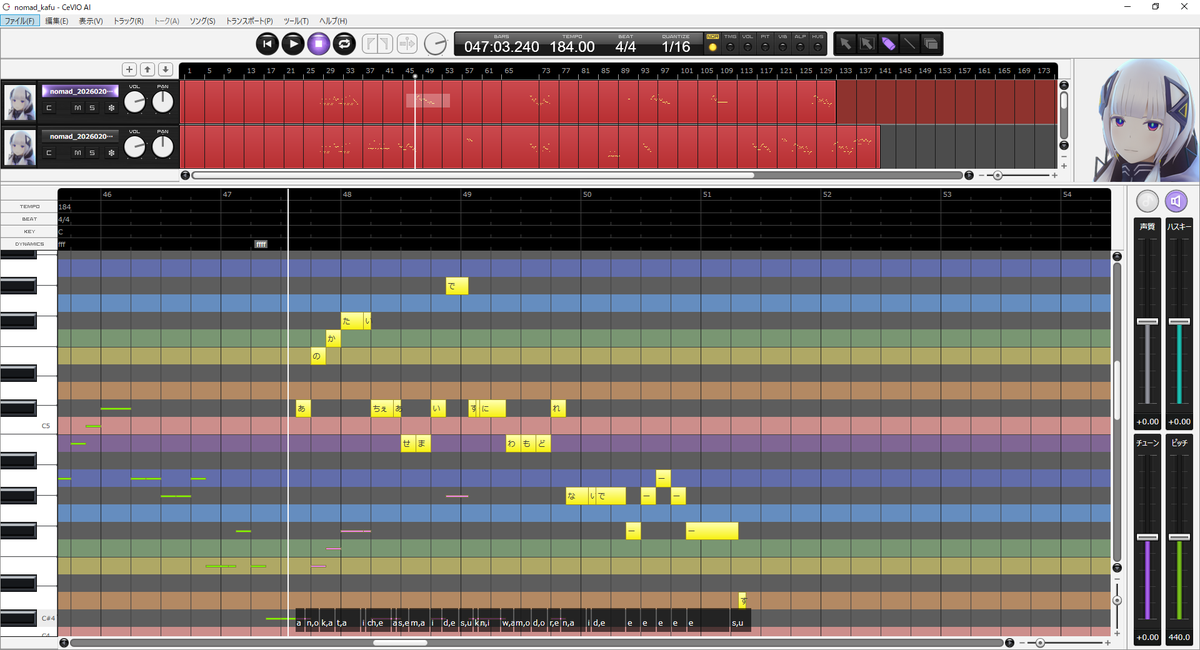
Task: Click the second track's C button
Action: [49, 152]
